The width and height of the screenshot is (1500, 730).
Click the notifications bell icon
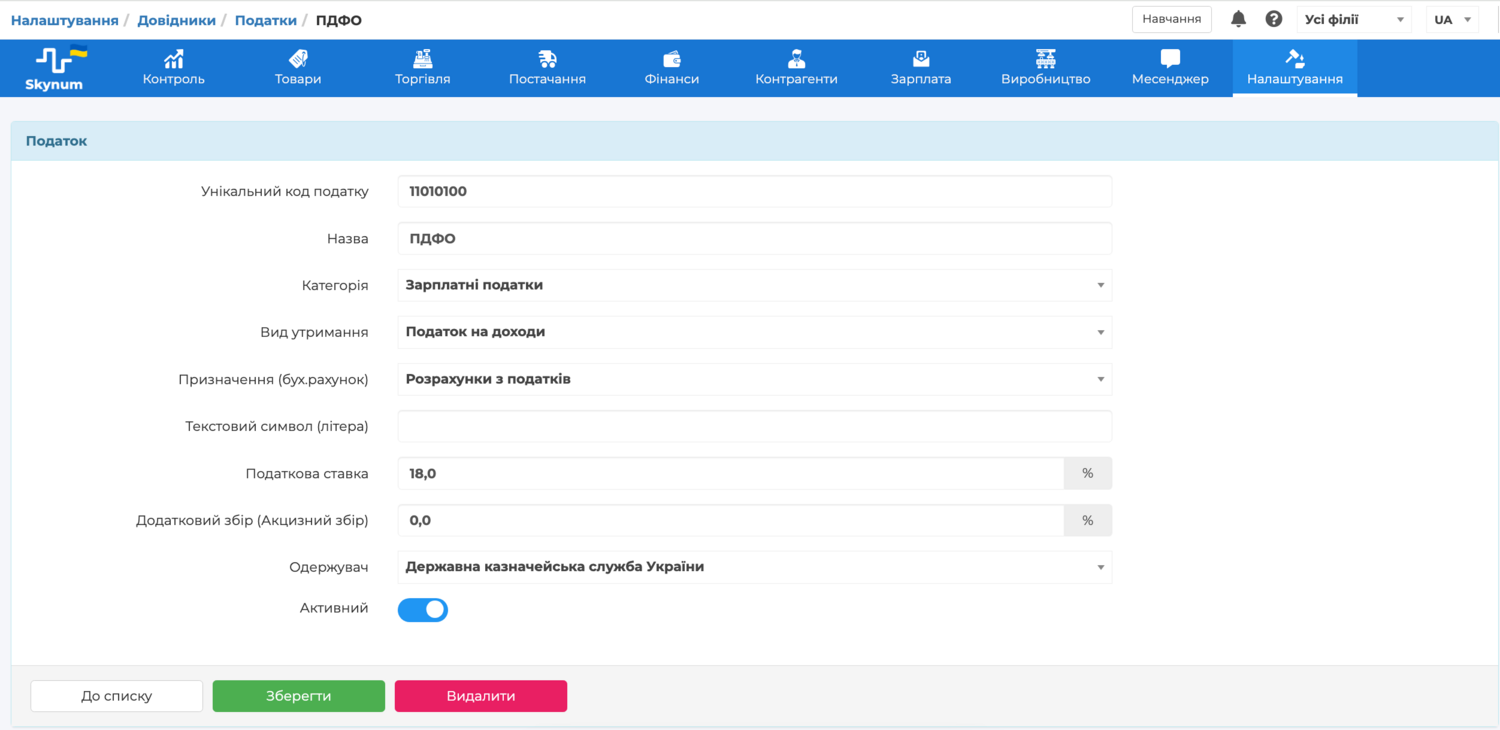click(1238, 19)
